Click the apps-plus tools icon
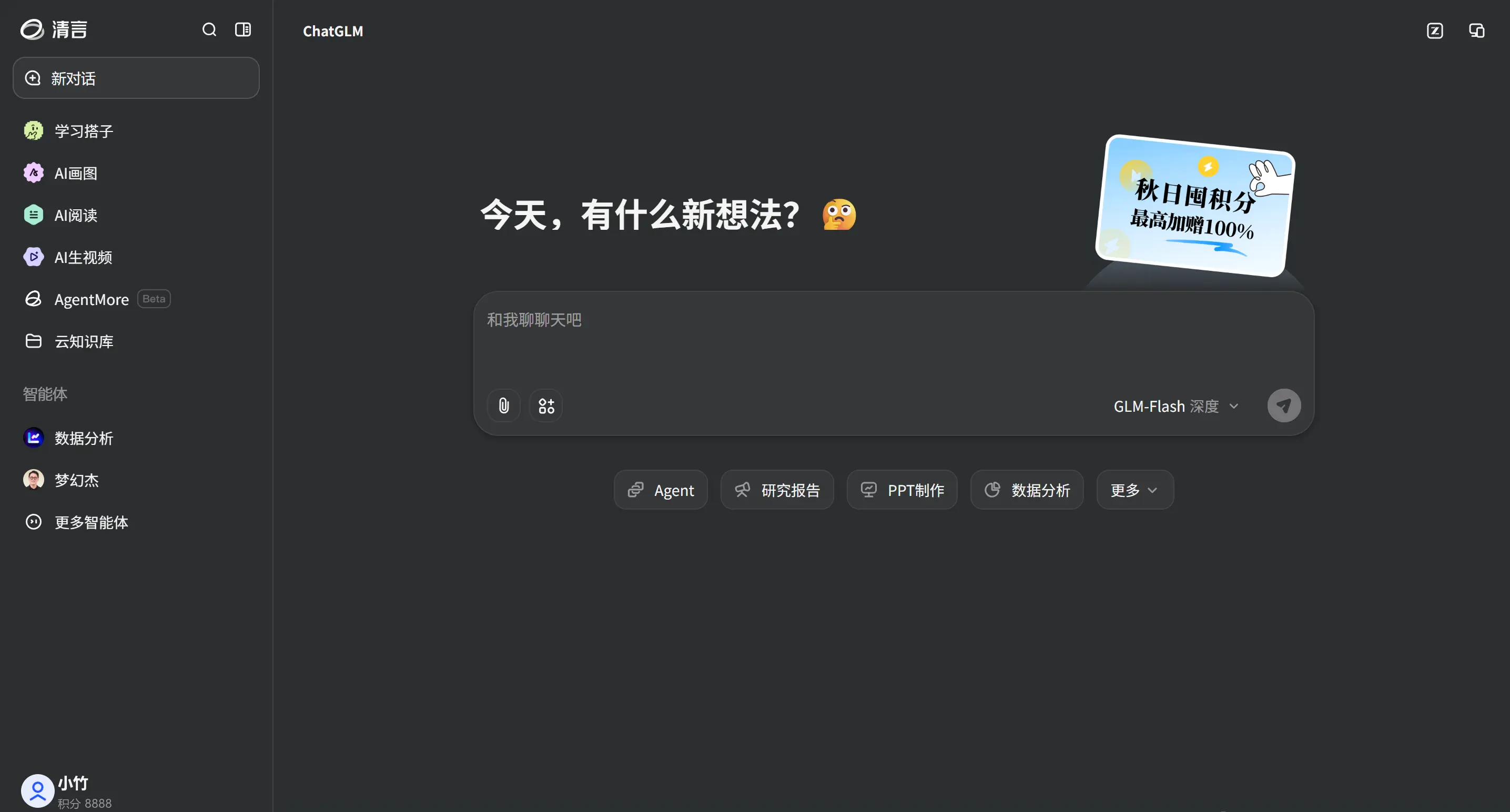 pyautogui.click(x=546, y=405)
